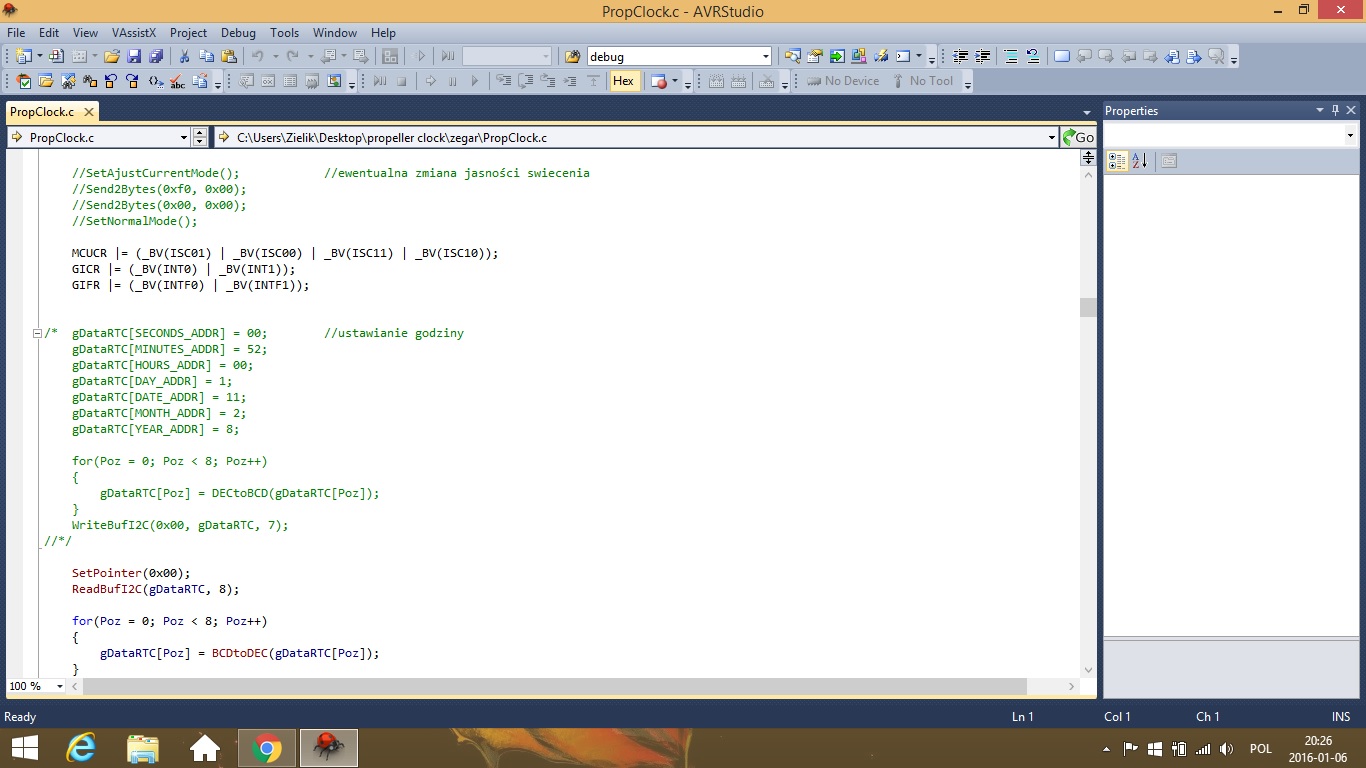Open the breakpoint icon dropdown arrow
Image resolution: width=1366 pixels, height=768 pixels.
coord(675,81)
